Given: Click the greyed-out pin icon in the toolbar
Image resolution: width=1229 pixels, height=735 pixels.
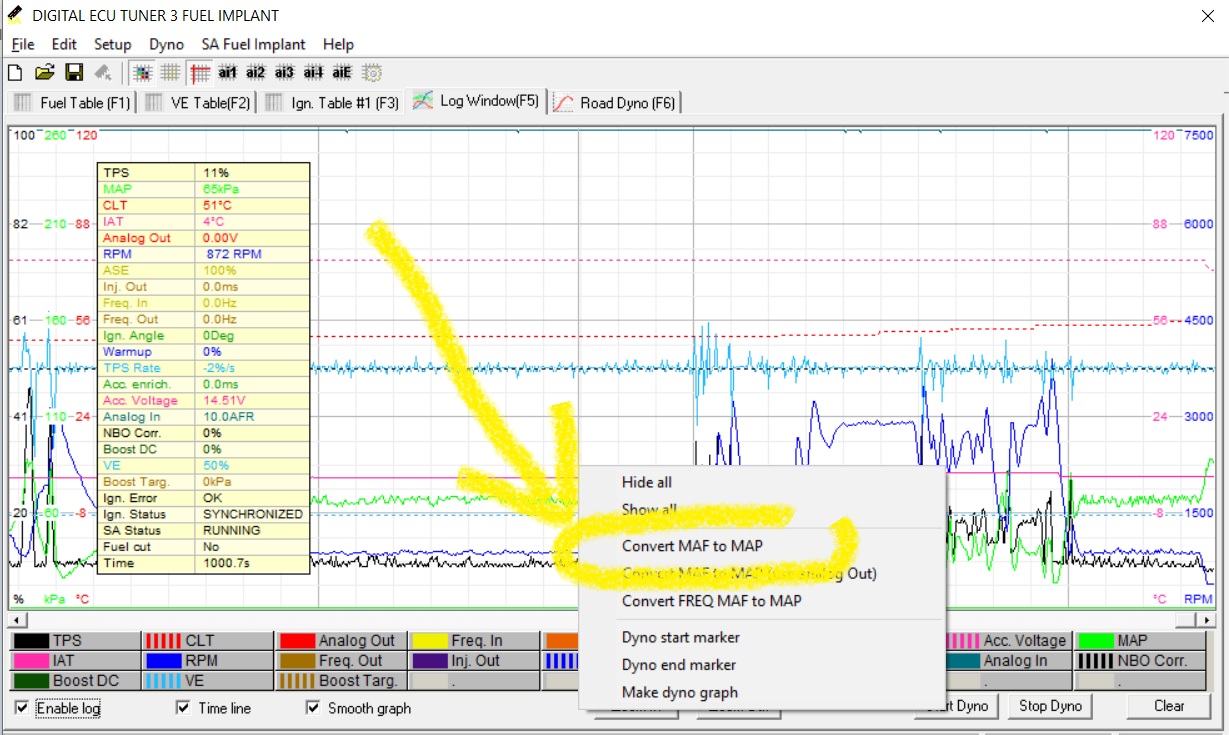Looking at the screenshot, I should coord(102,72).
